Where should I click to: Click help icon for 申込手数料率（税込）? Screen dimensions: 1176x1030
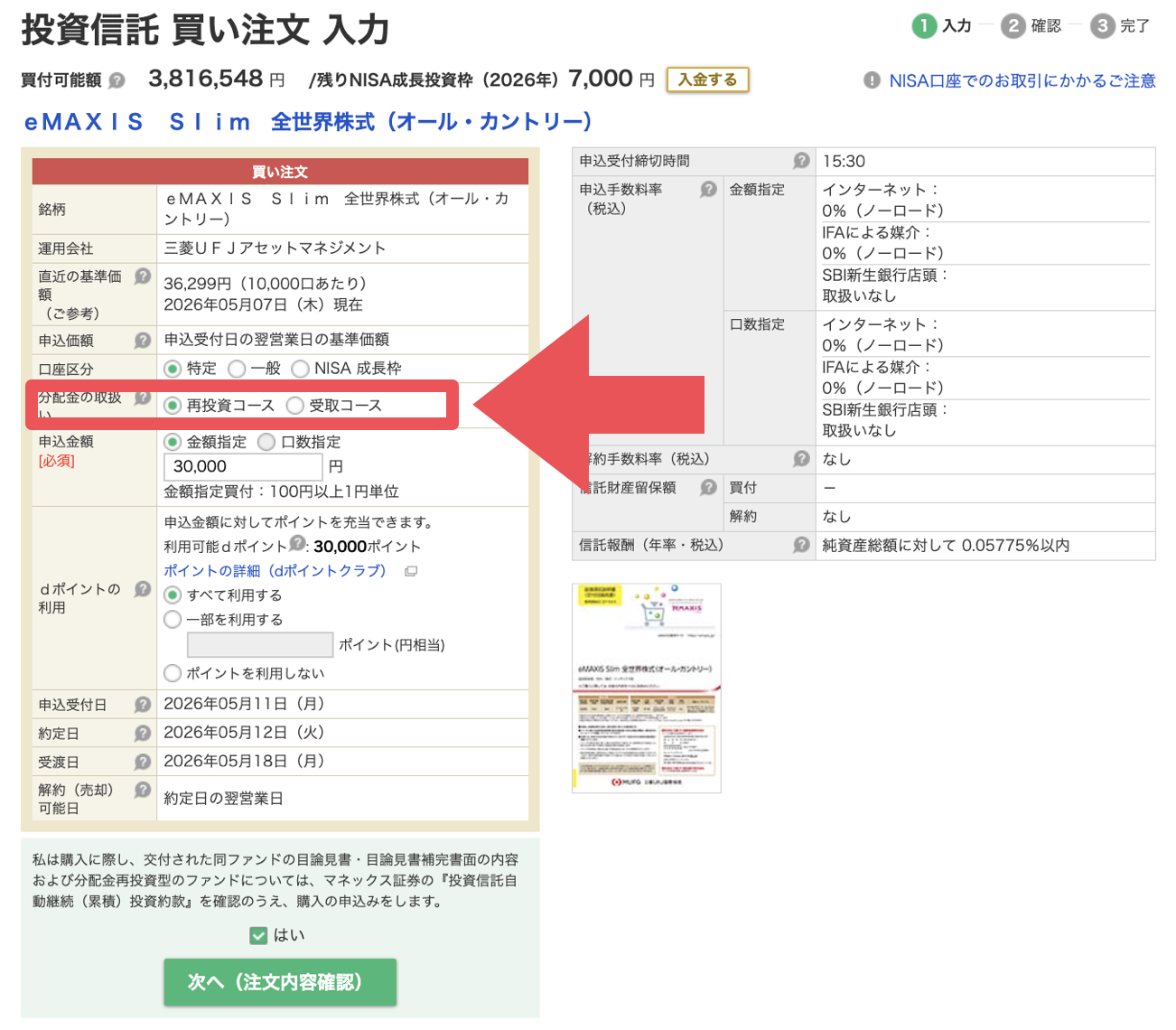[709, 189]
